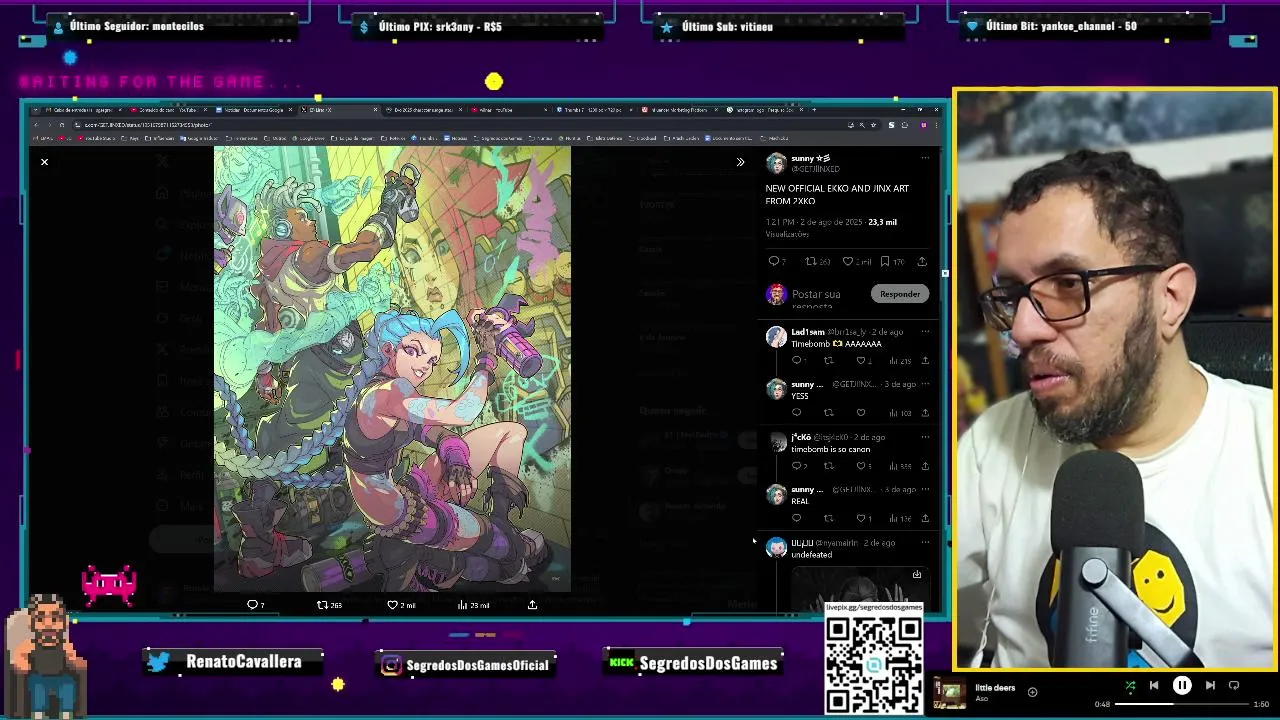Open more options on 'timebomb is so canon' reply
This screenshot has width=1280, height=720.
click(x=925, y=437)
